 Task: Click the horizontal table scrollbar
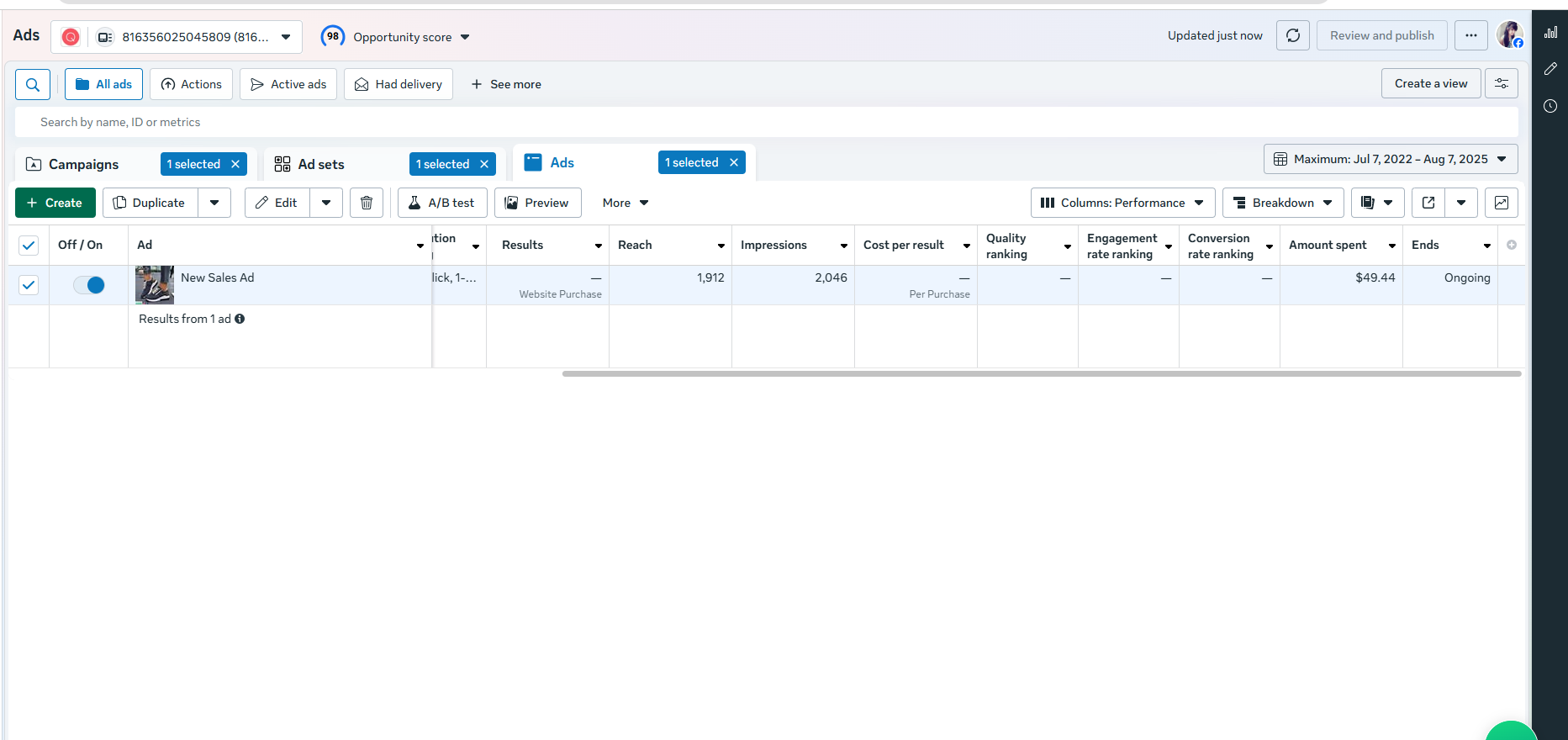[1042, 373]
